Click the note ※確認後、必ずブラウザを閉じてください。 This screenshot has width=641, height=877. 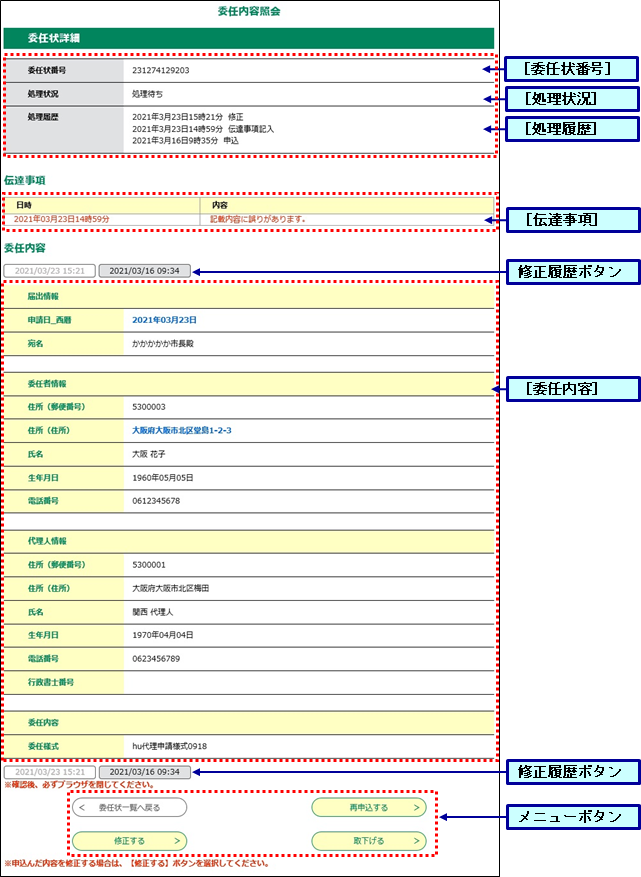pos(79,785)
